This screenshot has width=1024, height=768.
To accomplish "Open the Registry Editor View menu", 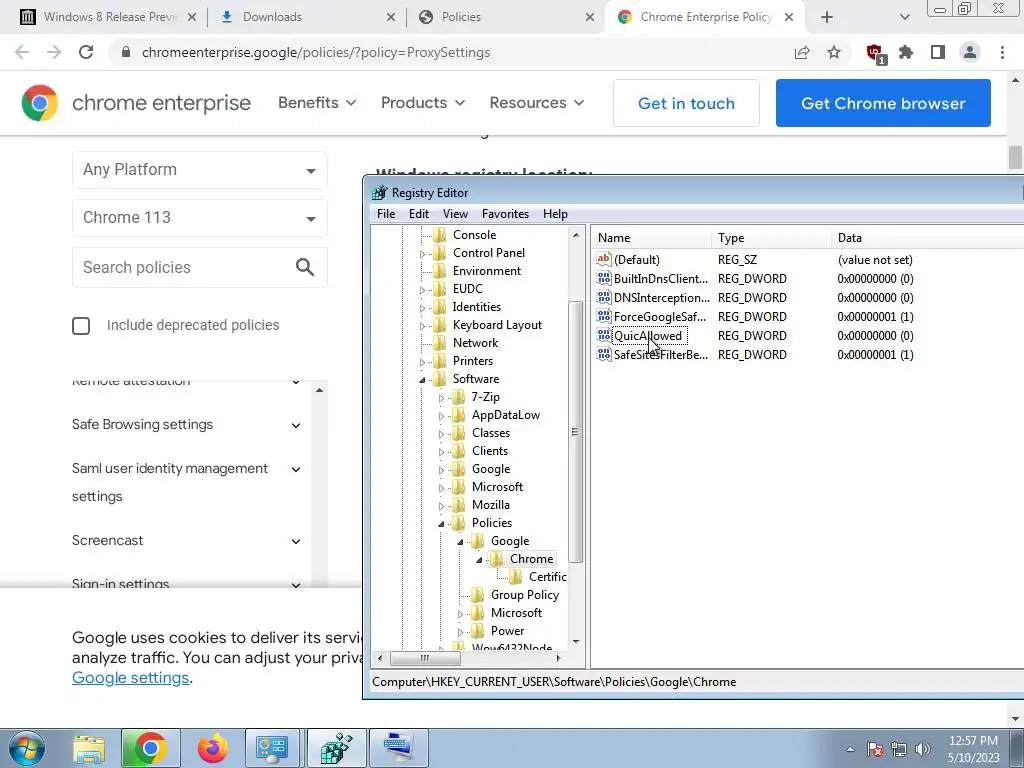I will pyautogui.click(x=455, y=214).
